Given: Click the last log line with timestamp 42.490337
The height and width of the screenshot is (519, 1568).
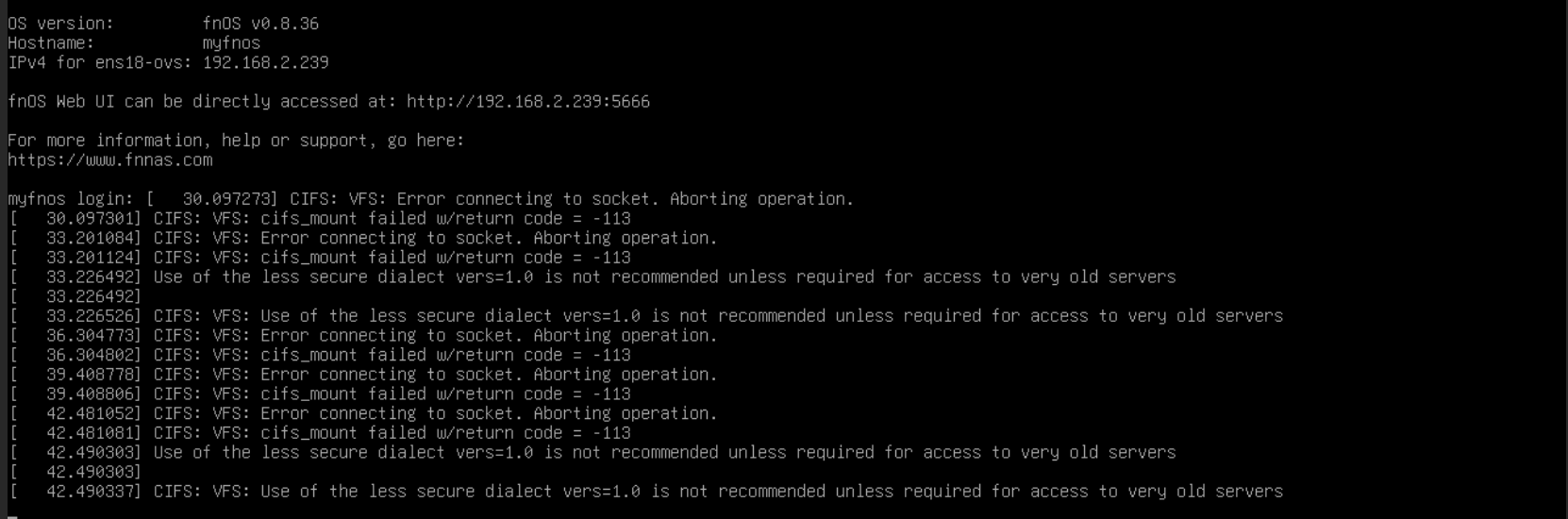Looking at the screenshot, I should (646, 492).
